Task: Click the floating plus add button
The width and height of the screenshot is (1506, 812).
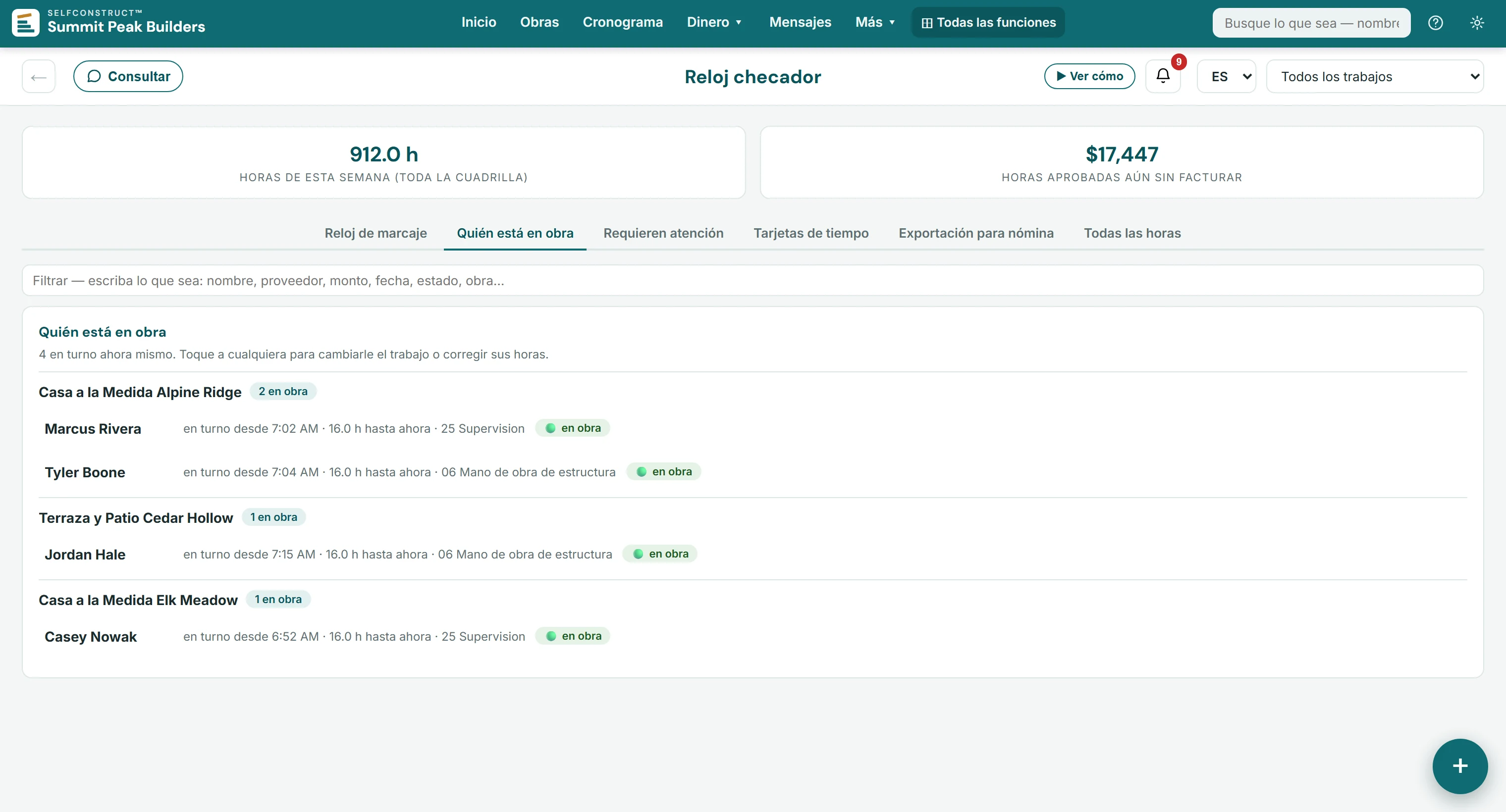Action: point(1460,766)
